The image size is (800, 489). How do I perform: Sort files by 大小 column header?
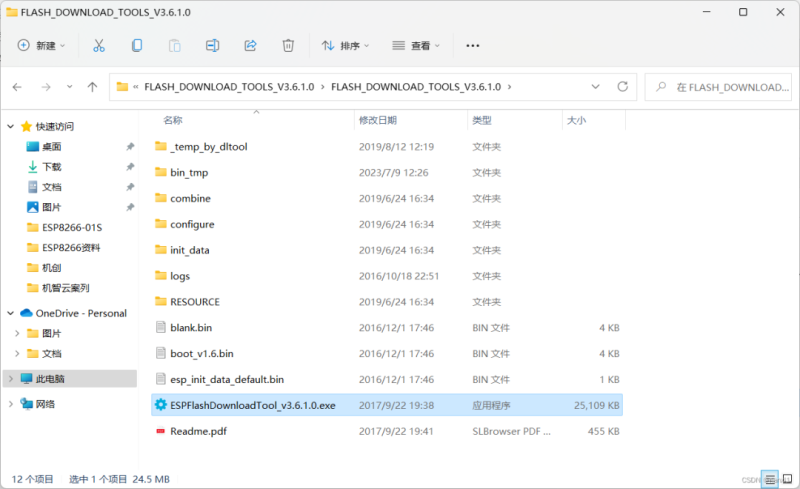[x=577, y=120]
